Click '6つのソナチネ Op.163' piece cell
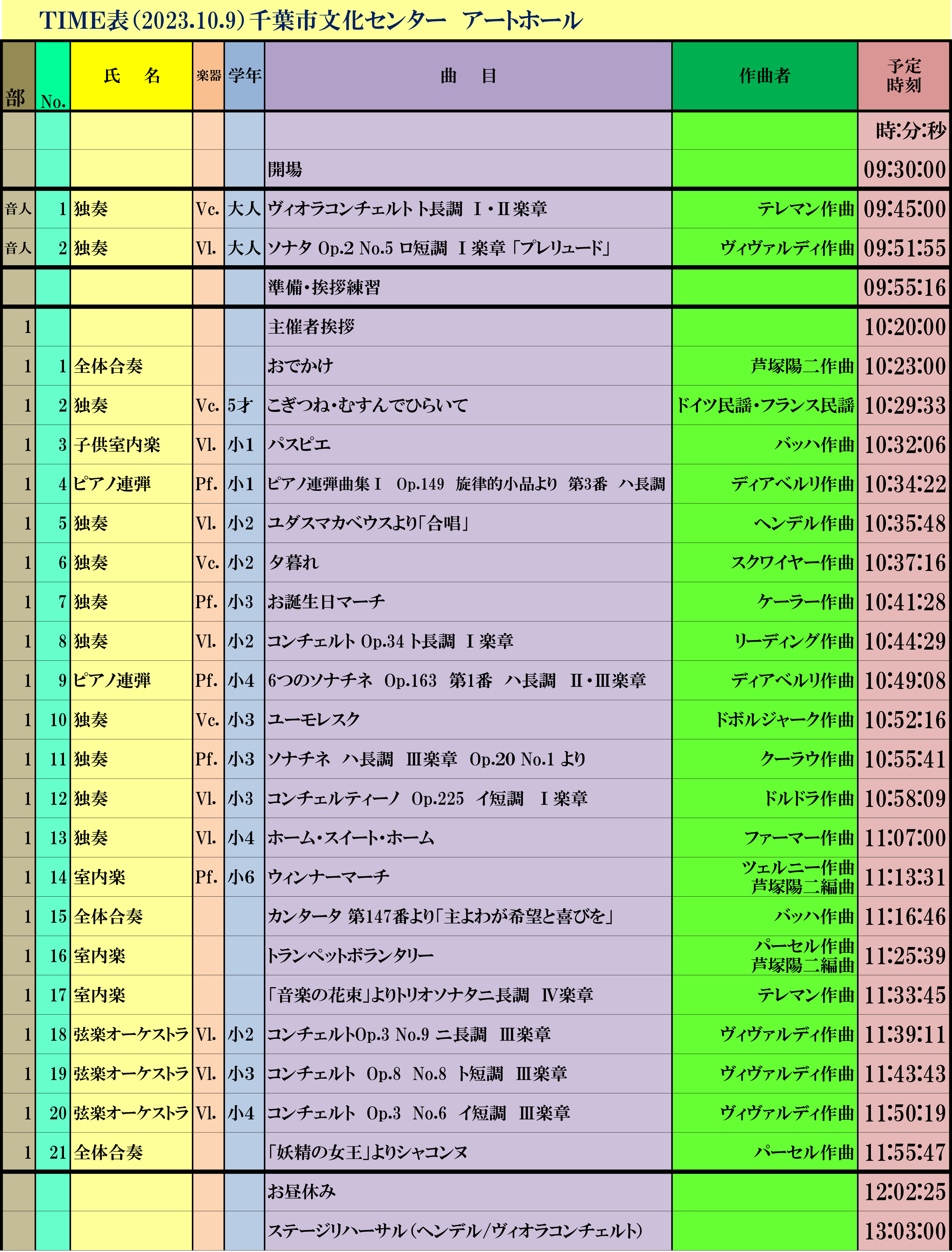Image resolution: width=952 pixels, height=1252 pixels. 468,680
